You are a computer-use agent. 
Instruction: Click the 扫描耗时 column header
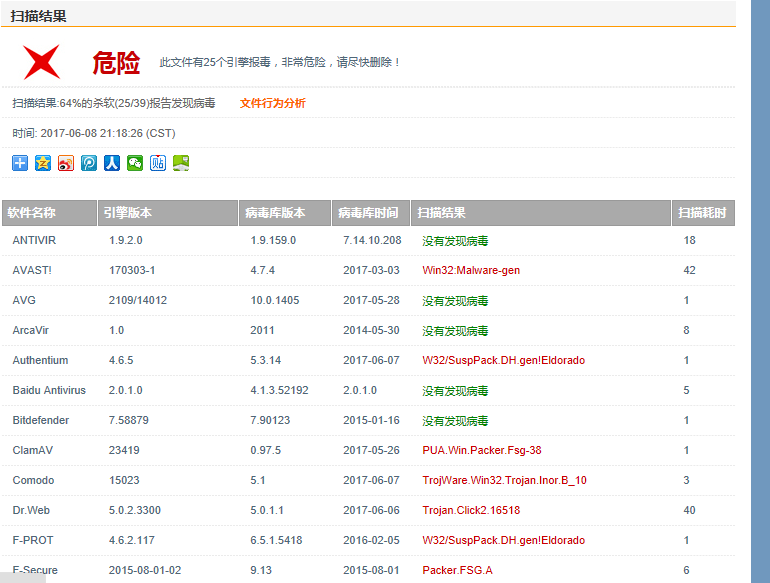[x=702, y=213]
